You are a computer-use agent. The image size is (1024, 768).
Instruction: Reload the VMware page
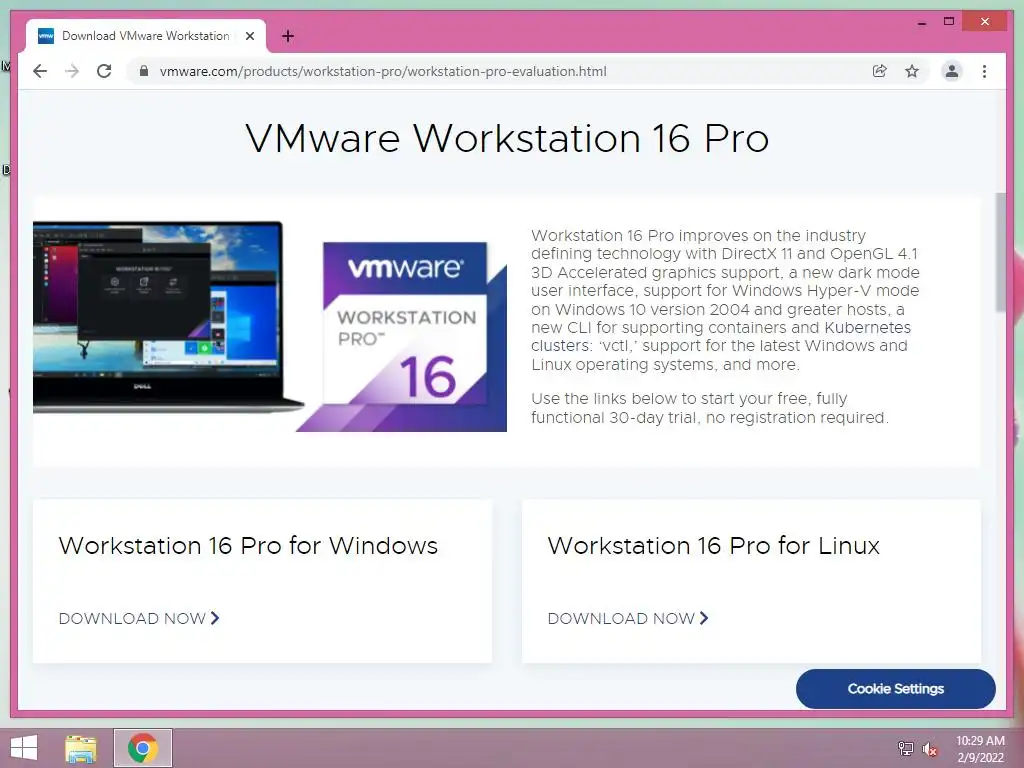tap(104, 71)
